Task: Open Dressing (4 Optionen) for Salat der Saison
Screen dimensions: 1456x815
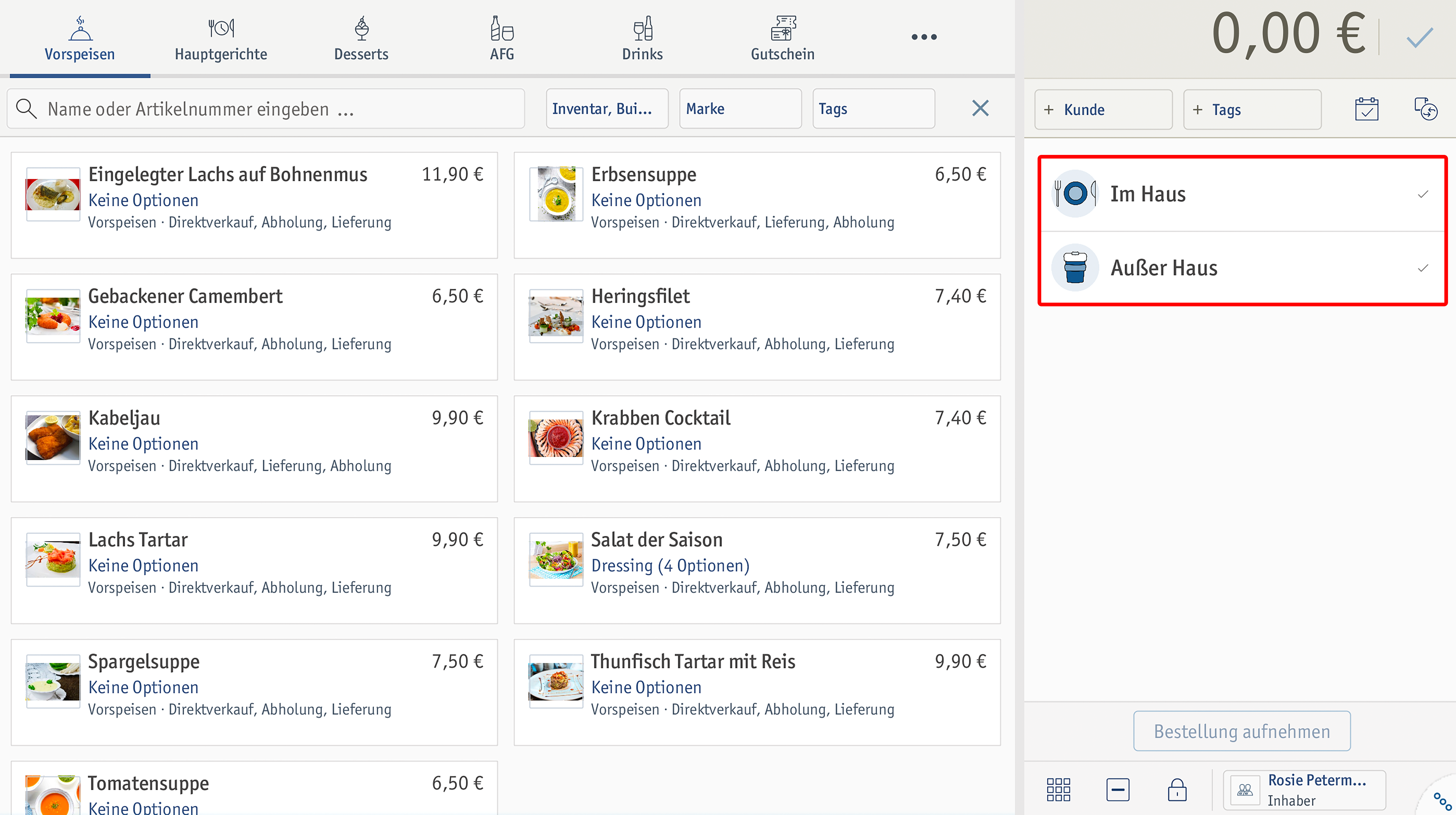Action: pos(670,566)
